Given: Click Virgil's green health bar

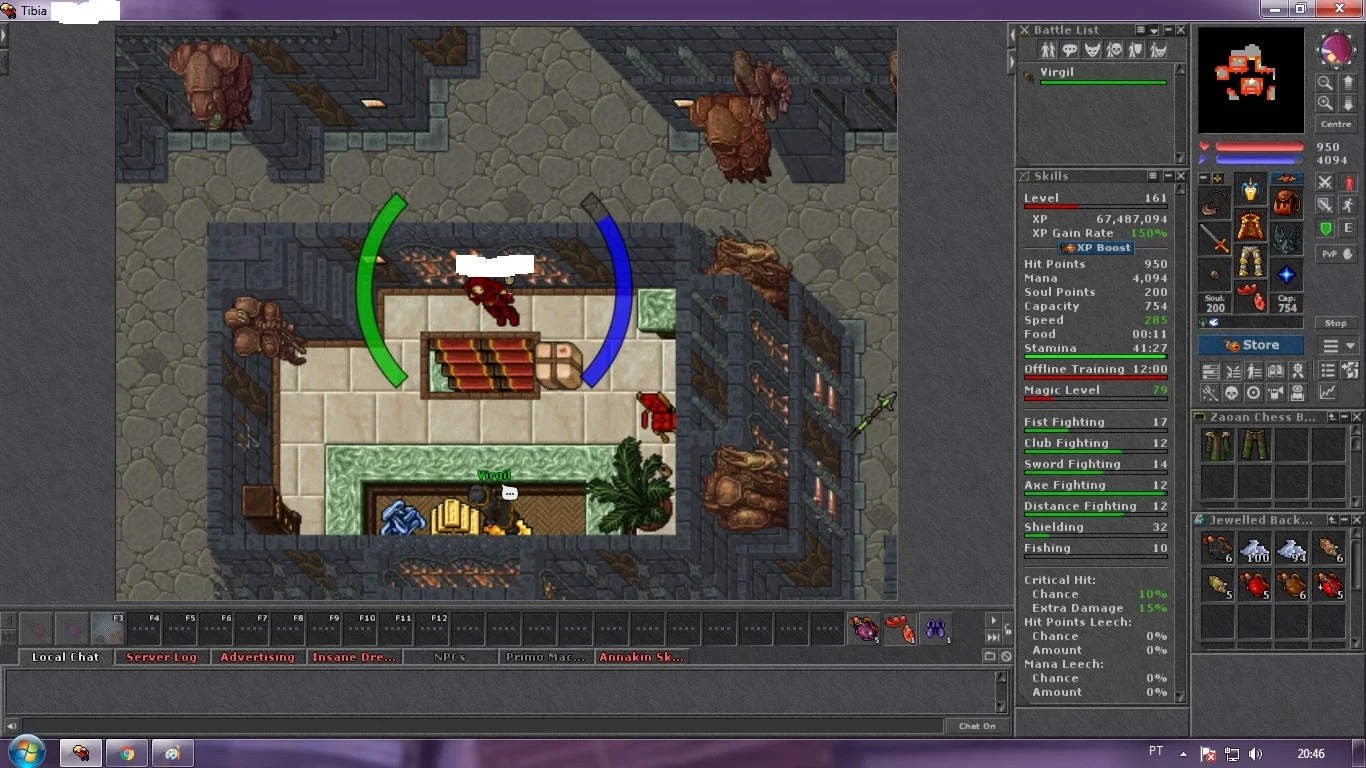Looking at the screenshot, I should pyautogui.click(x=1104, y=83).
